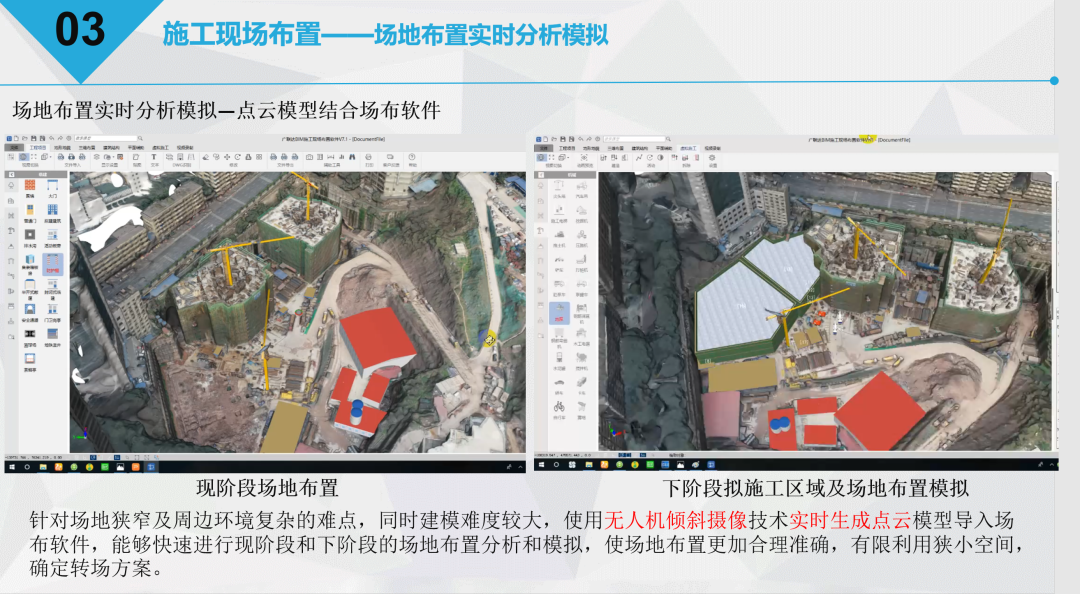Click binoculars tool in 现阶段场地布置 ribbon
Screen dimensions: 1080x594
pos(352,157)
